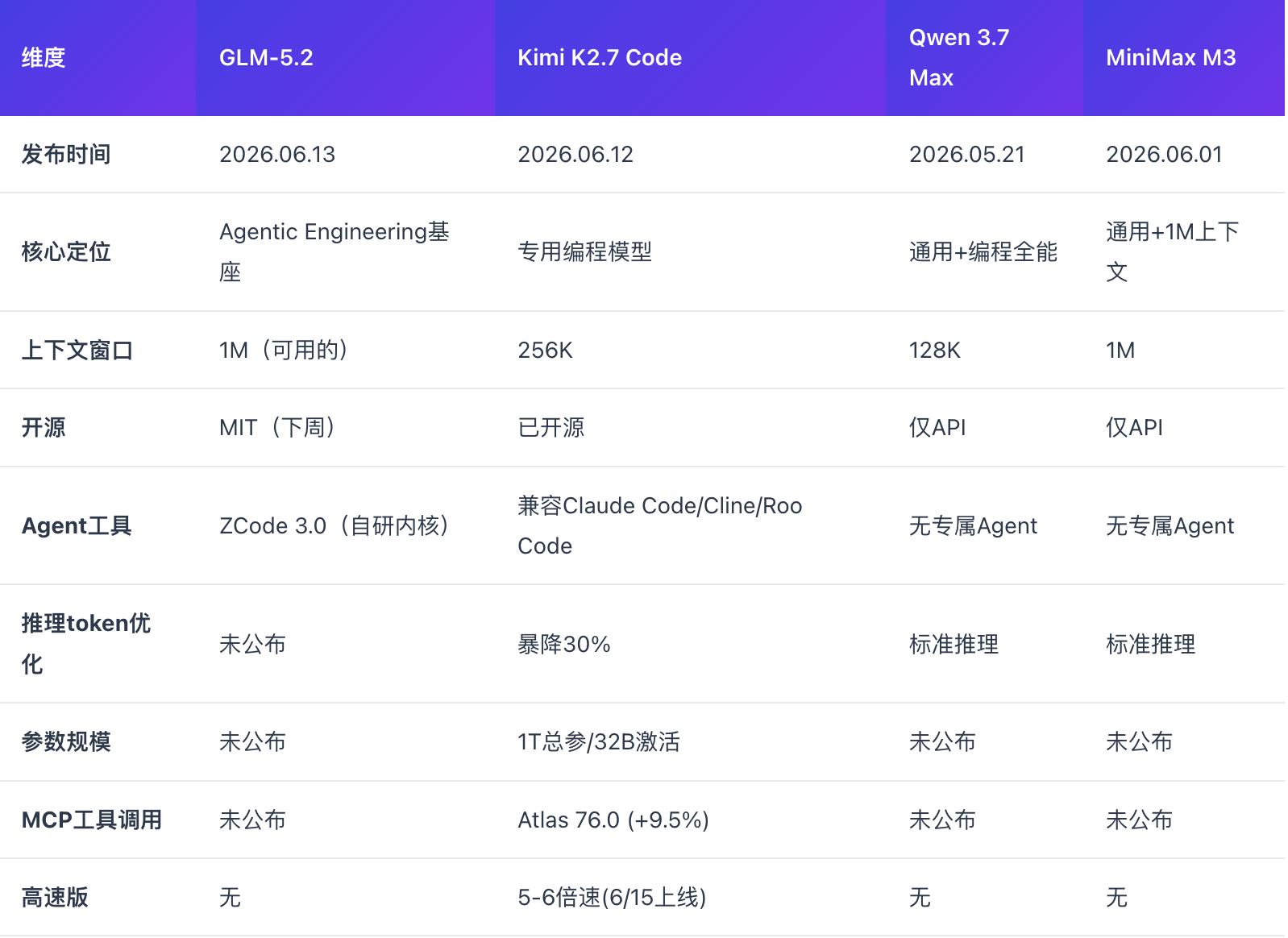Click 标准推理 in the MiniMax M3 column
This screenshot has width=1288, height=938.
pos(1151,645)
